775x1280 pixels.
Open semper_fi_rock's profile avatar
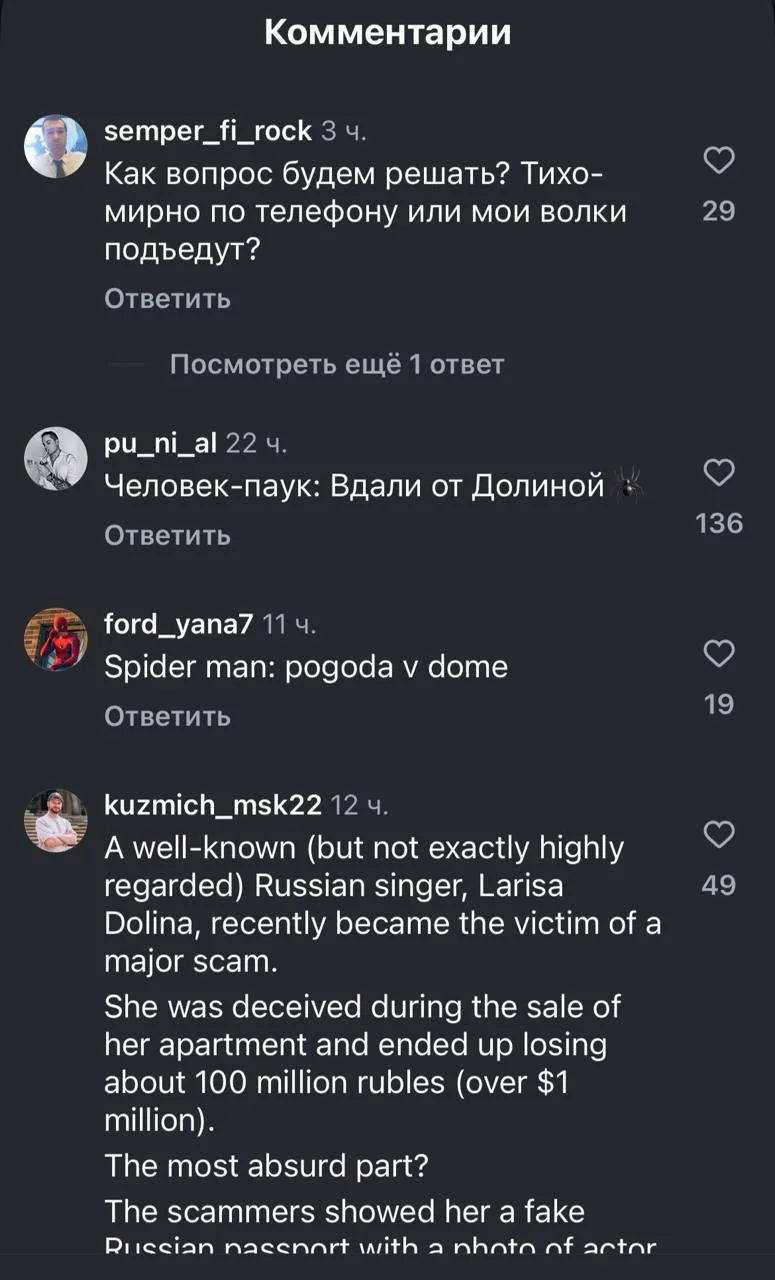(56, 146)
